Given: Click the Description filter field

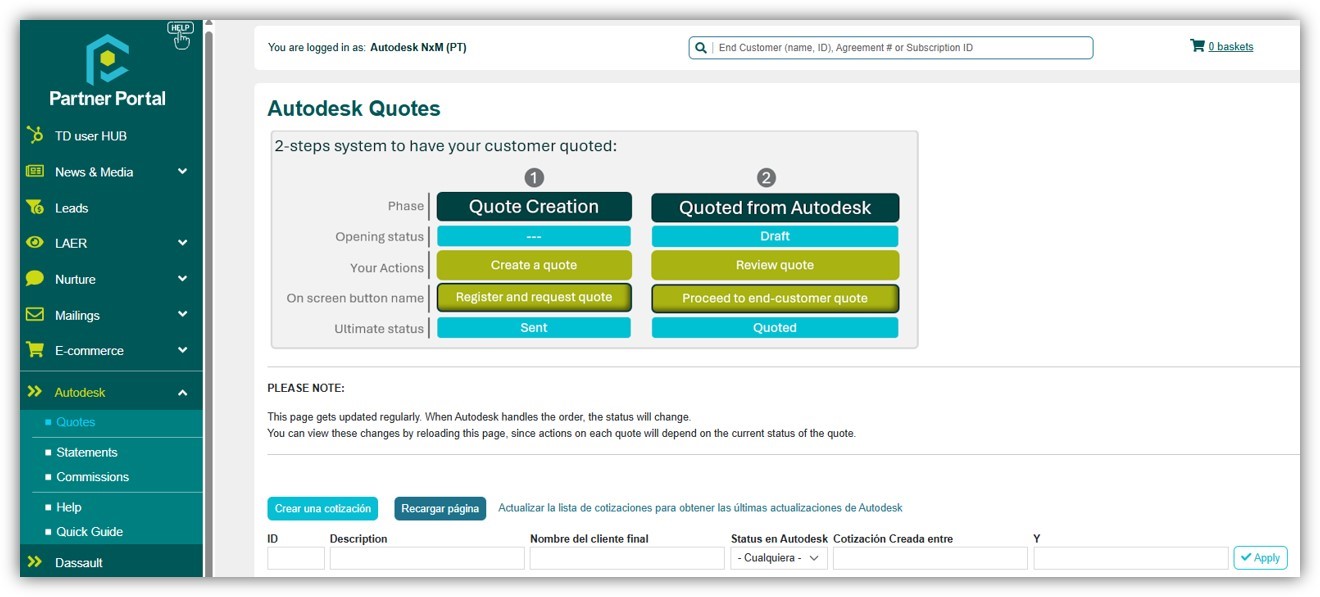Looking at the screenshot, I should click(427, 558).
